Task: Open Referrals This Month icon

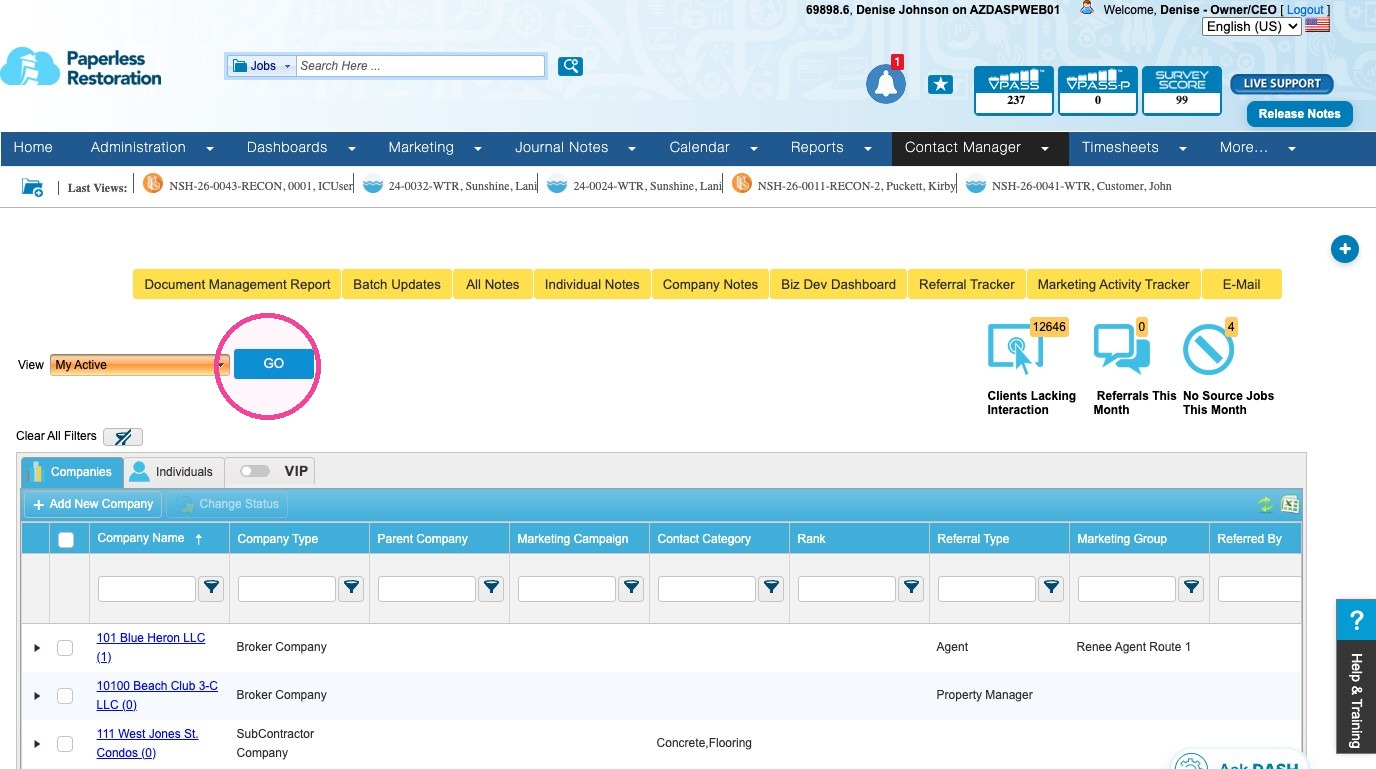Action: pos(1121,350)
